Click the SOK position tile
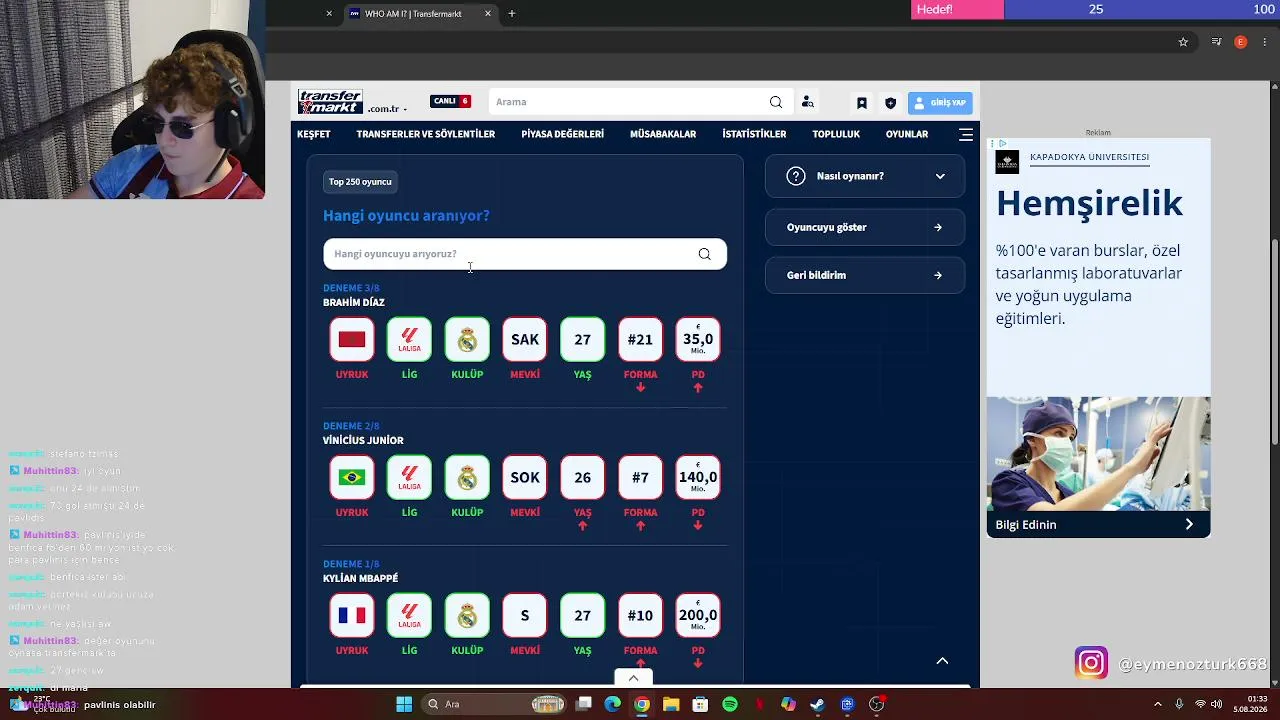Viewport: 1280px width, 720px height. (x=525, y=477)
